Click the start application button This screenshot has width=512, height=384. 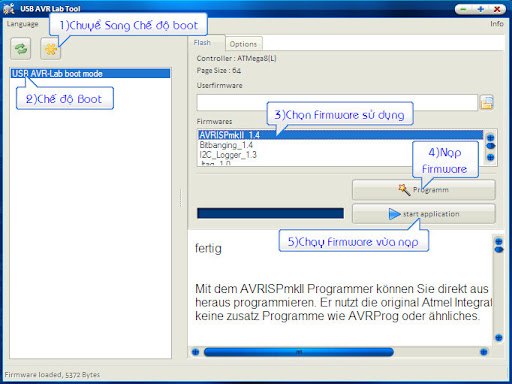[424, 214]
